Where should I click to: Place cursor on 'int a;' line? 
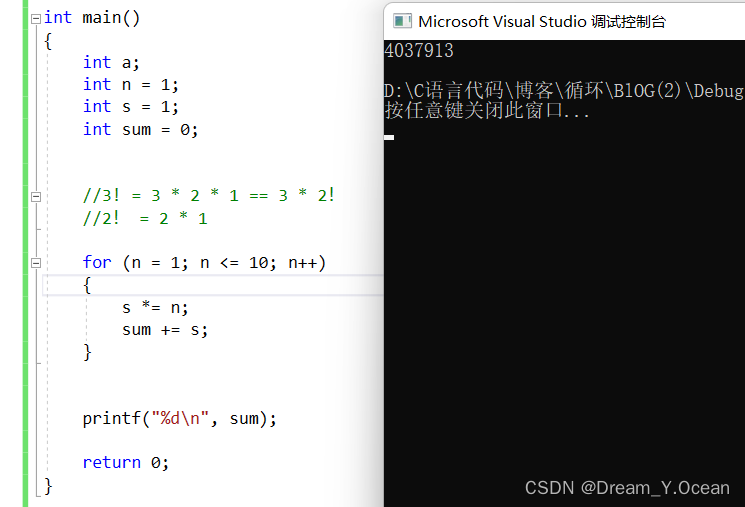pyautogui.click(x=111, y=62)
